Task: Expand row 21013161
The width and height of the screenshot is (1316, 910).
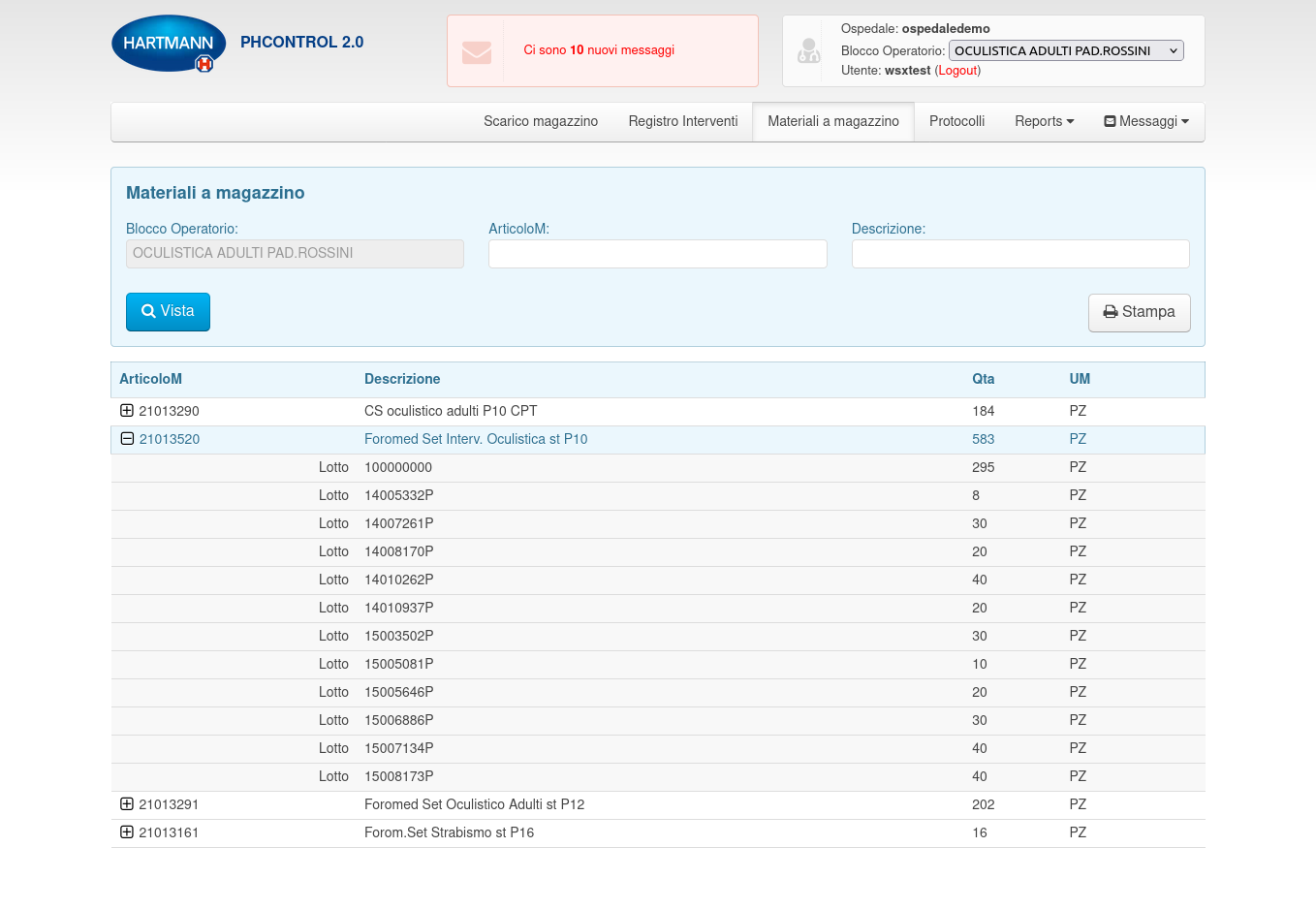Action: (x=127, y=832)
